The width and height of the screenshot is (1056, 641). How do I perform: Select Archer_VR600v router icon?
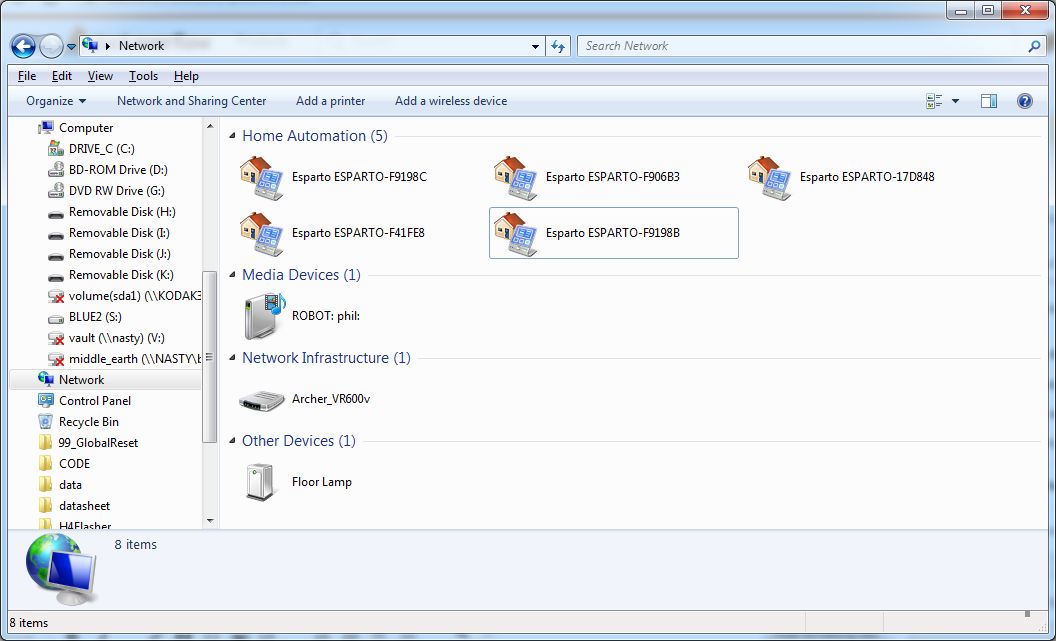pos(262,400)
